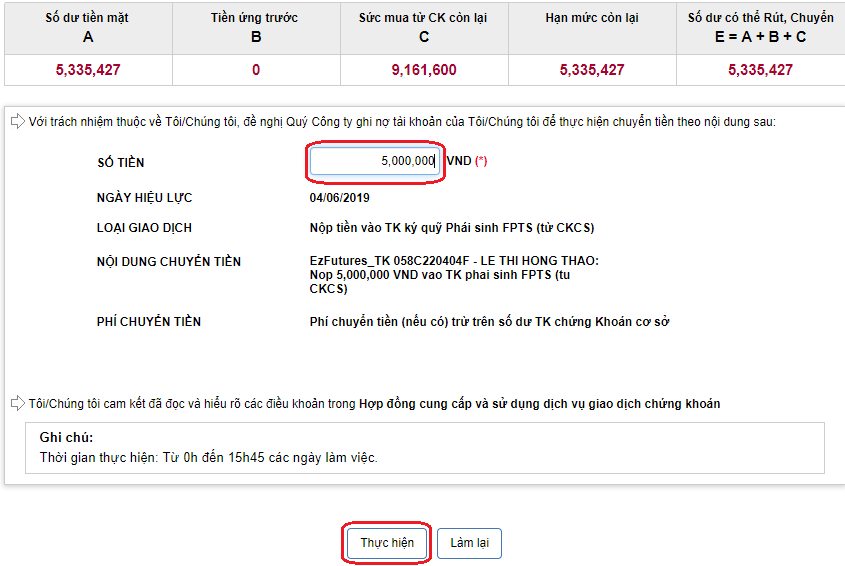Click the Tiền ứng trước header

256,27
